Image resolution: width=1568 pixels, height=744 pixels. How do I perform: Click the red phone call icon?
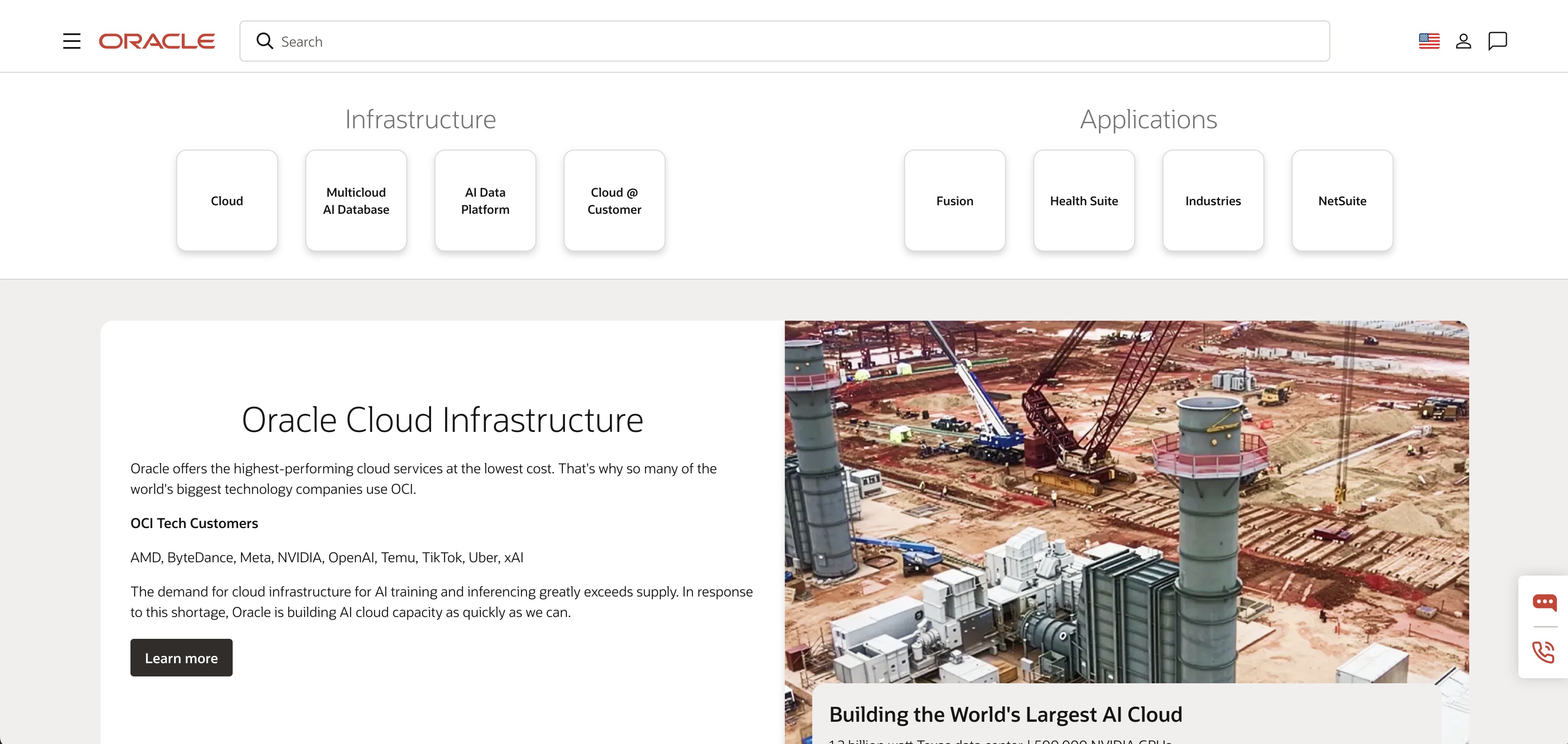pos(1544,652)
